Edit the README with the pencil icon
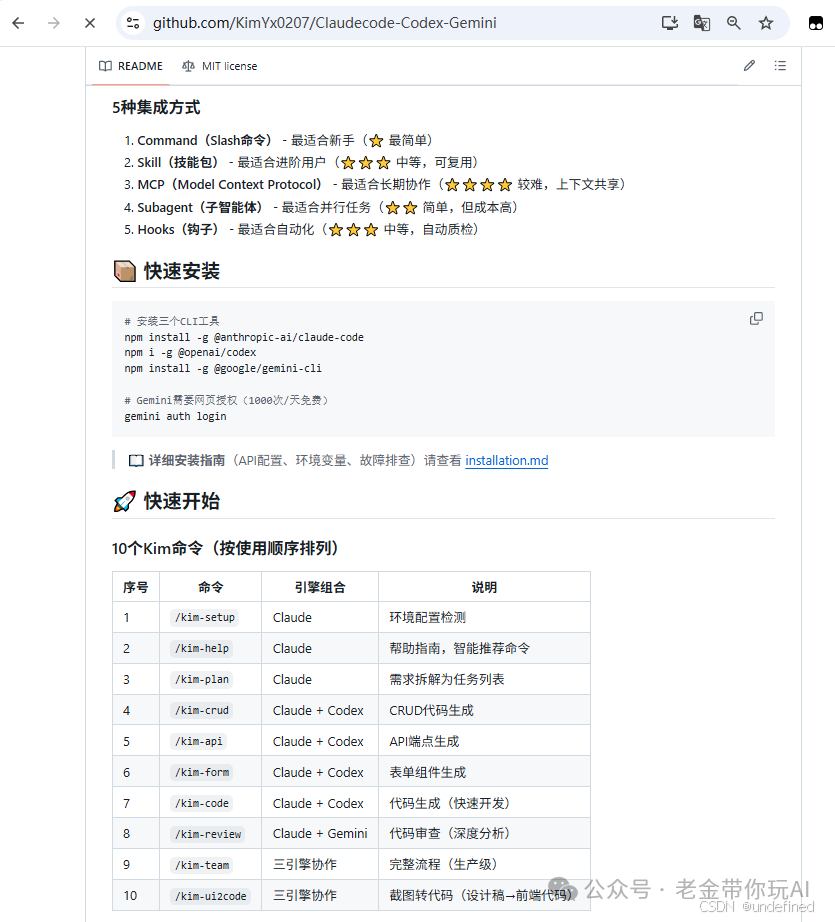Screen dimensions: 835x922 pos(749,65)
